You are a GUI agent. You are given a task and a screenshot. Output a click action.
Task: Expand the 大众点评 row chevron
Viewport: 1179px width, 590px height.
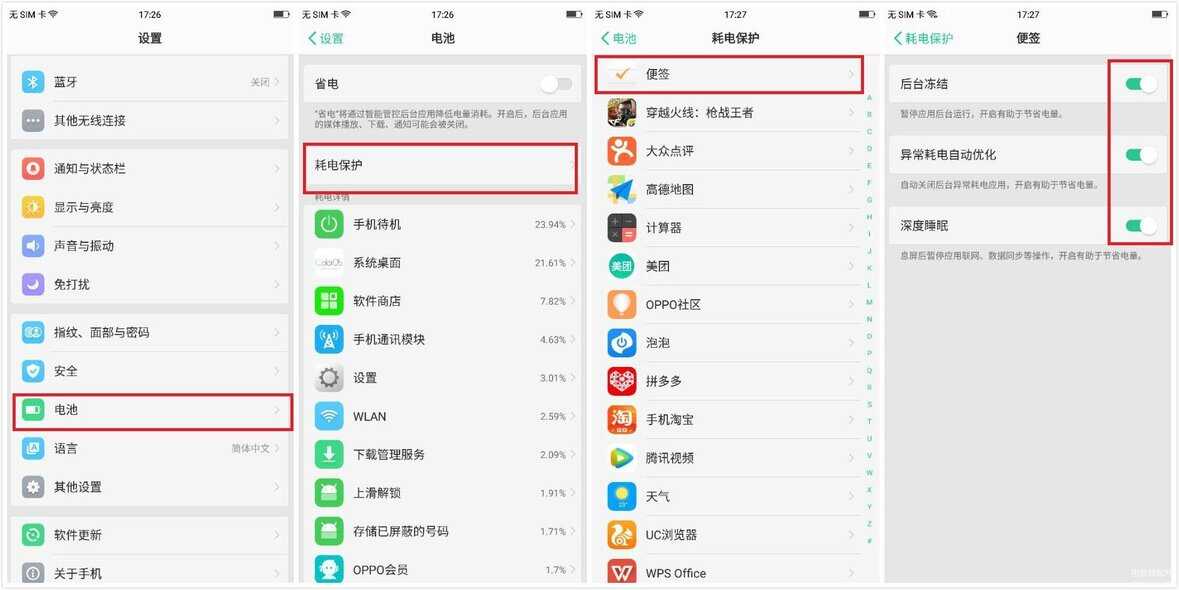[852, 151]
